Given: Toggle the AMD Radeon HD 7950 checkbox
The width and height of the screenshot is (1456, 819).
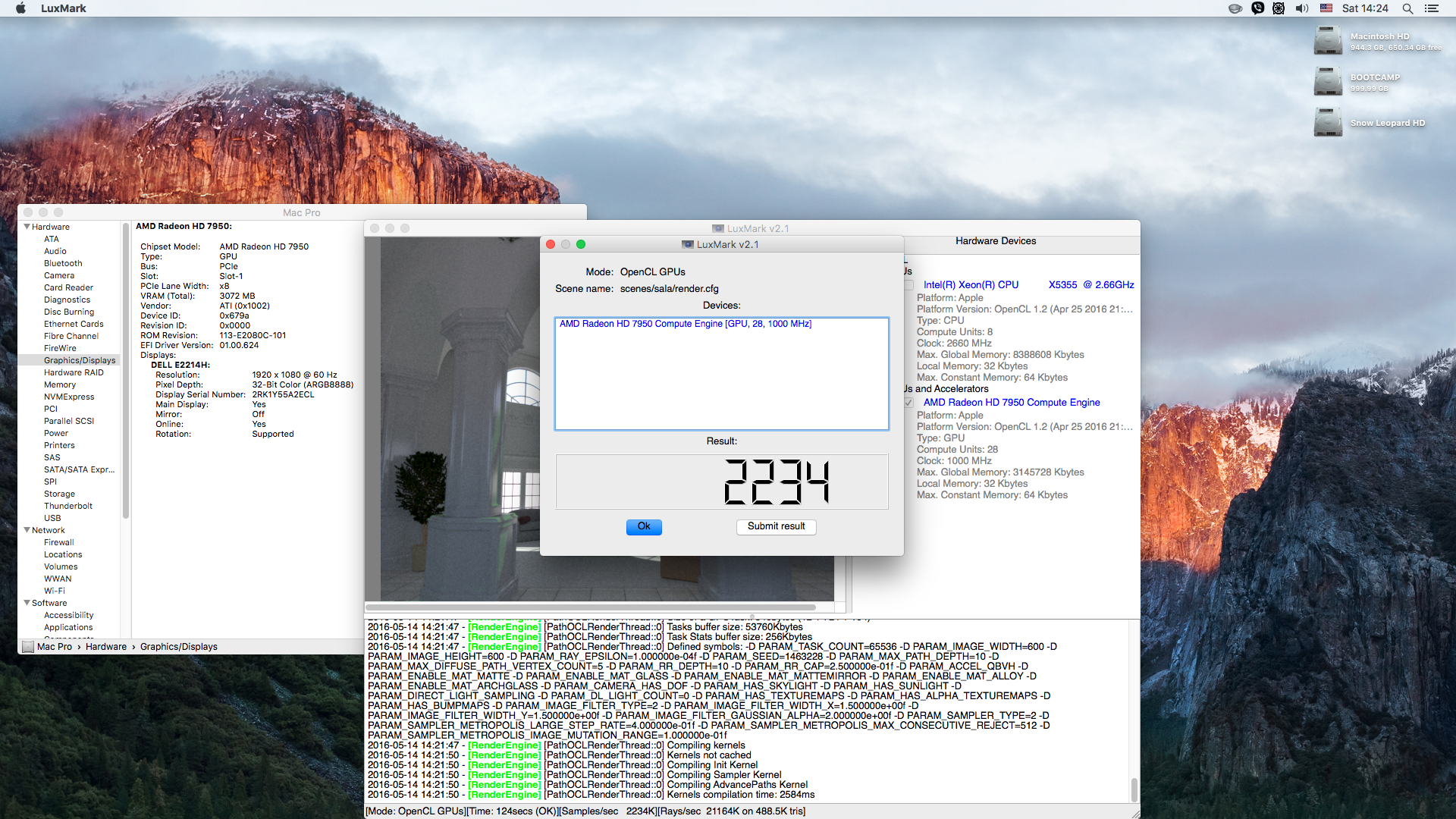Looking at the screenshot, I should (908, 403).
